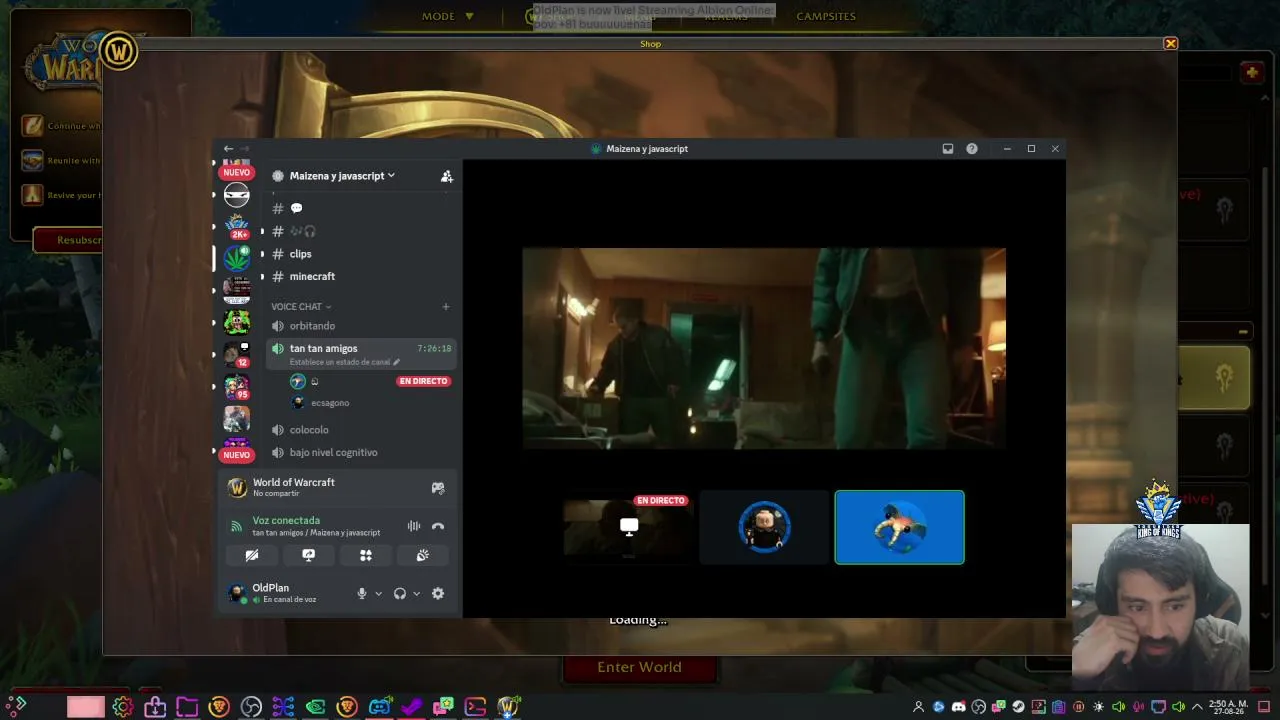
Task: Open the green cannabis leaf server icon
Action: click(237, 258)
